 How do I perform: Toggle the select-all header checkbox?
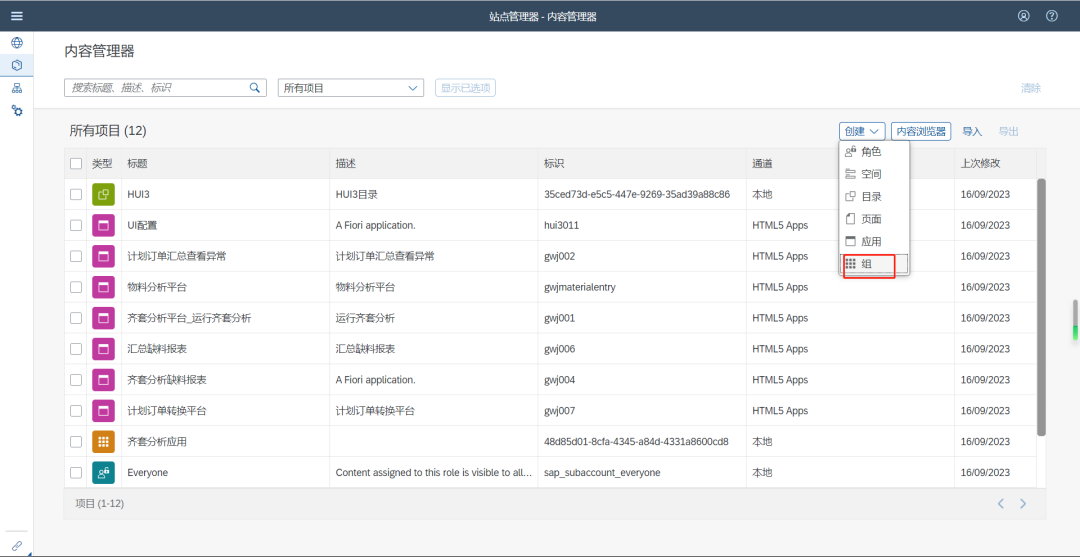pyautogui.click(x=76, y=164)
